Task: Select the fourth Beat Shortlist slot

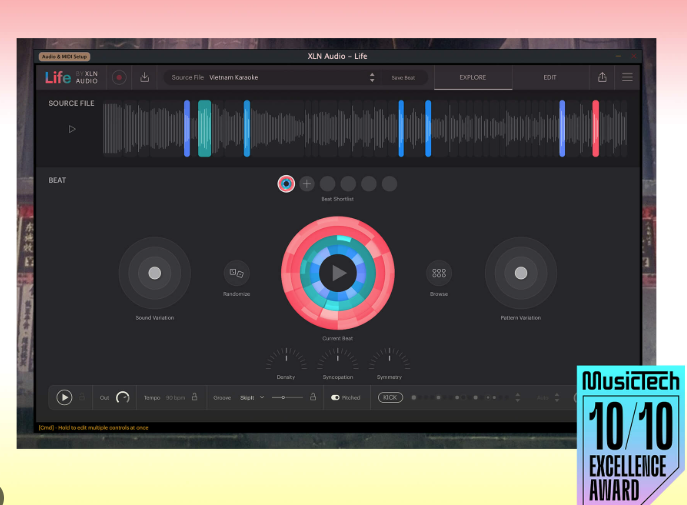Action: pyautogui.click(x=348, y=184)
